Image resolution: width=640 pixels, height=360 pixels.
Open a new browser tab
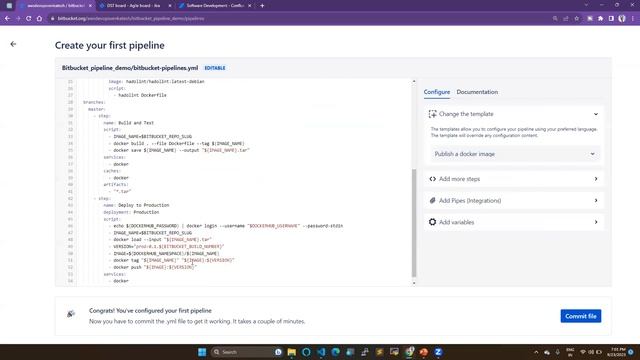click(262, 6)
